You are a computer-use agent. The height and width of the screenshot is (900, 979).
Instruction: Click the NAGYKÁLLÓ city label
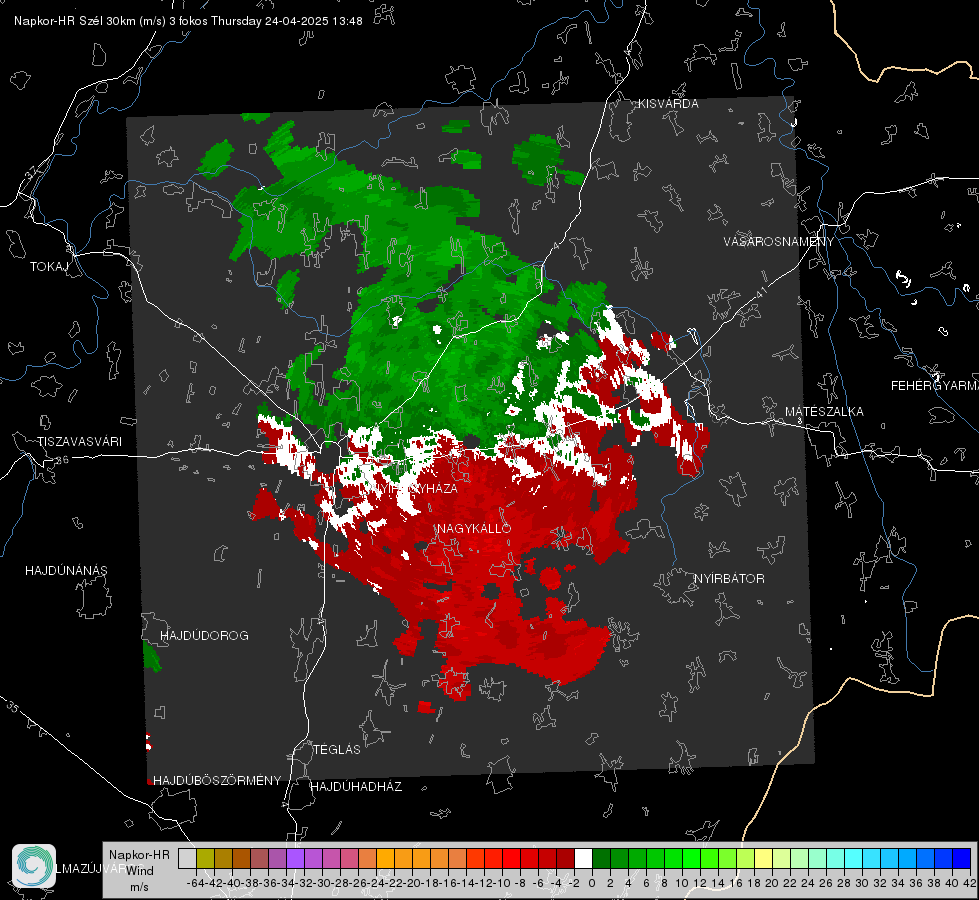click(474, 529)
